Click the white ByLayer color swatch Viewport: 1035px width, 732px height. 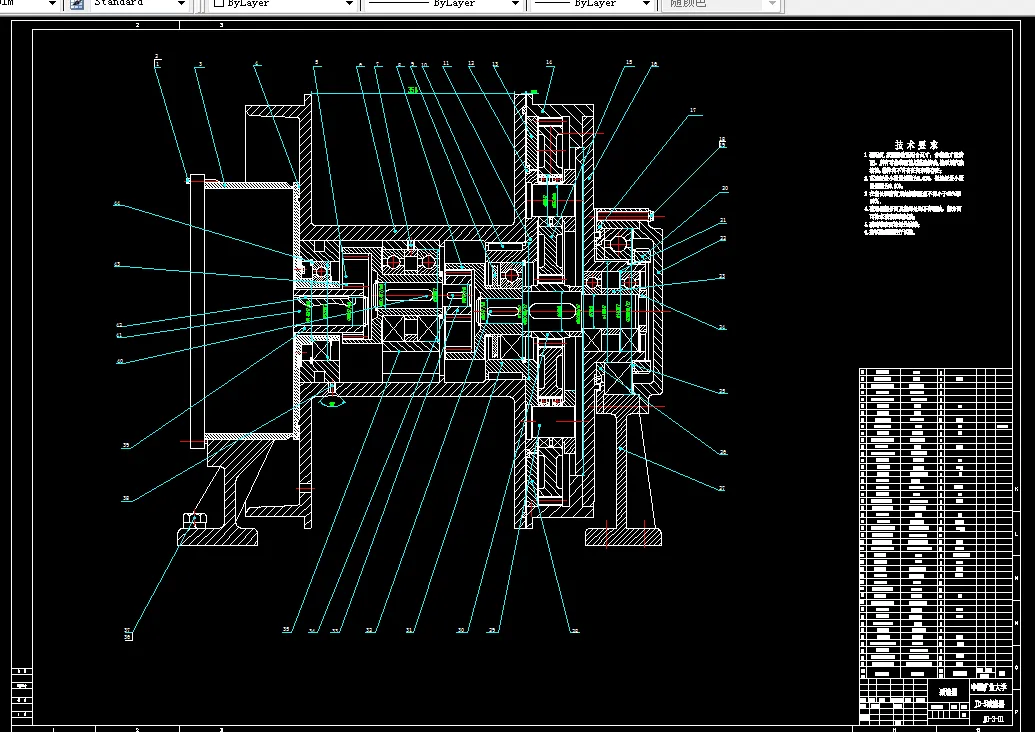click(218, 4)
